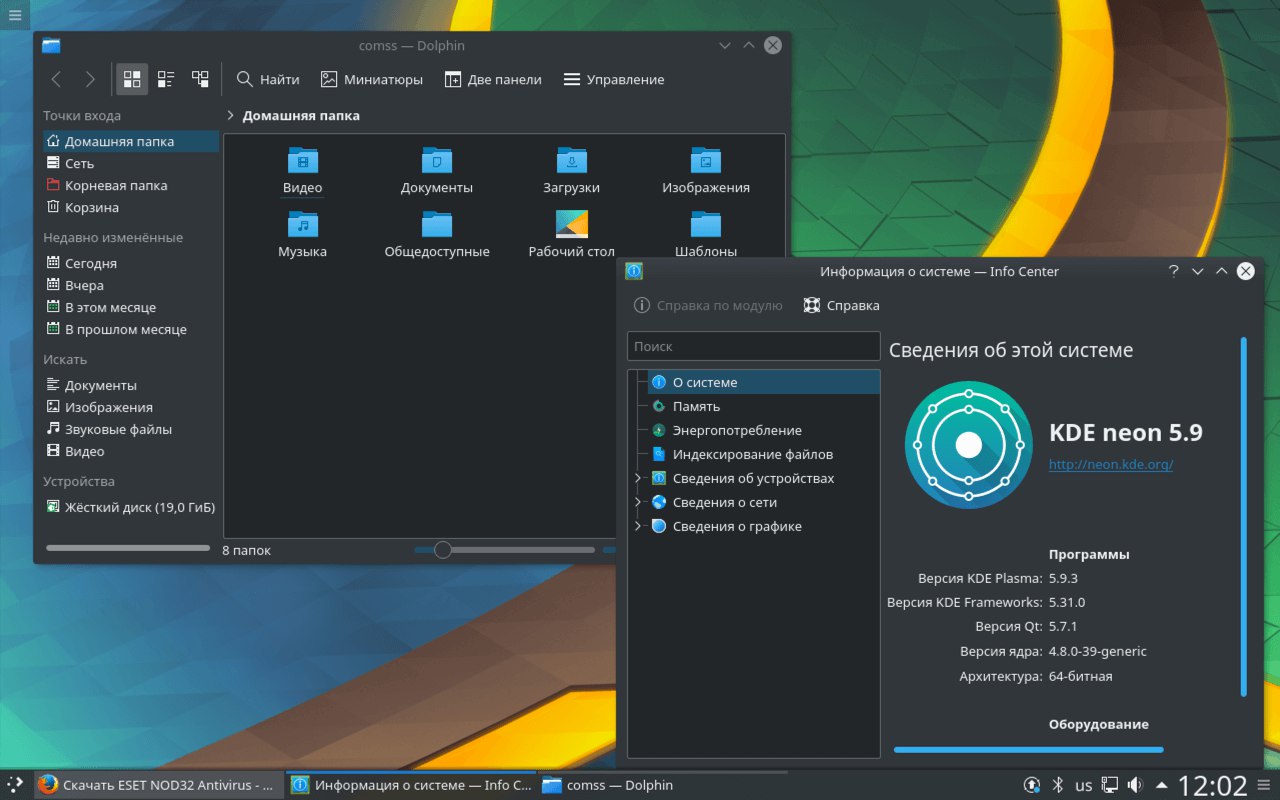Switch Dolphin to compact view mode

tap(166, 79)
